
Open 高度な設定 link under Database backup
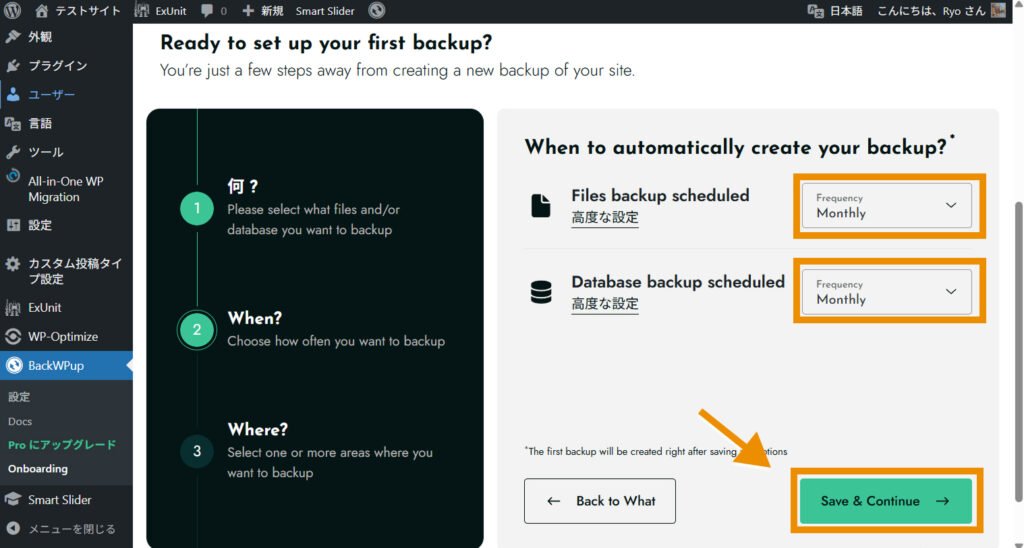point(605,304)
